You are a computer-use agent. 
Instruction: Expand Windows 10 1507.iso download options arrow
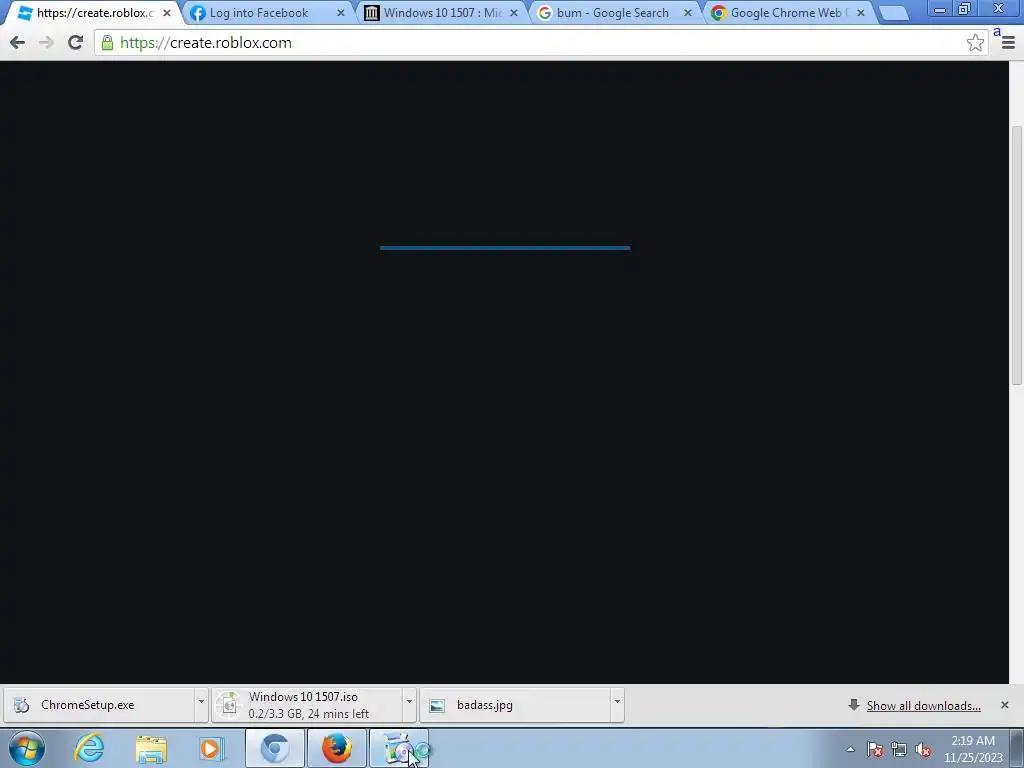click(x=409, y=702)
